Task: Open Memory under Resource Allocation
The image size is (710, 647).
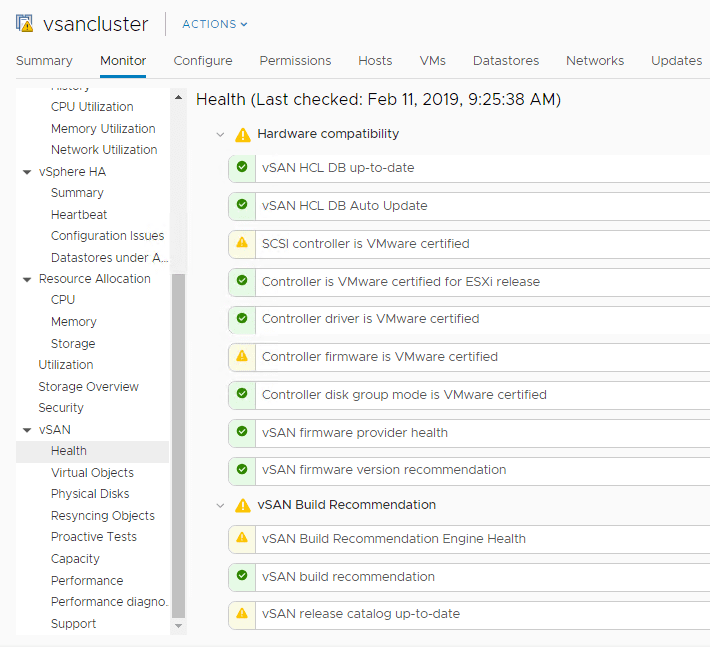Action: tap(74, 321)
